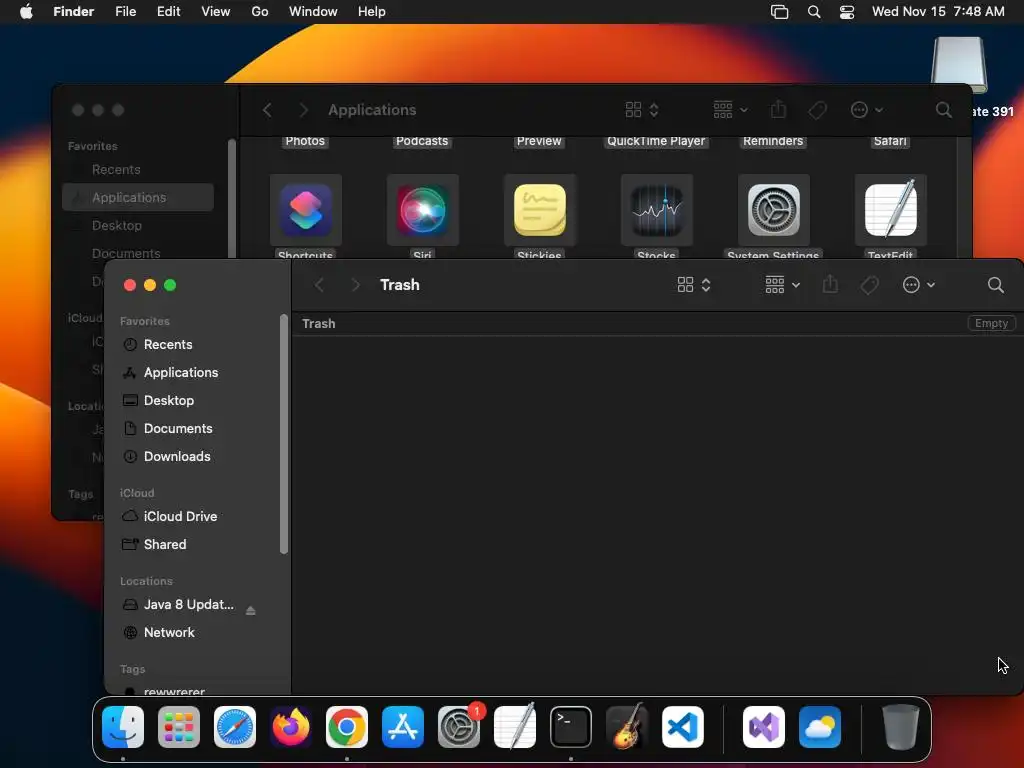This screenshot has height=768, width=1024.
Task: Launch Firefox from the Dock
Action: point(291,727)
